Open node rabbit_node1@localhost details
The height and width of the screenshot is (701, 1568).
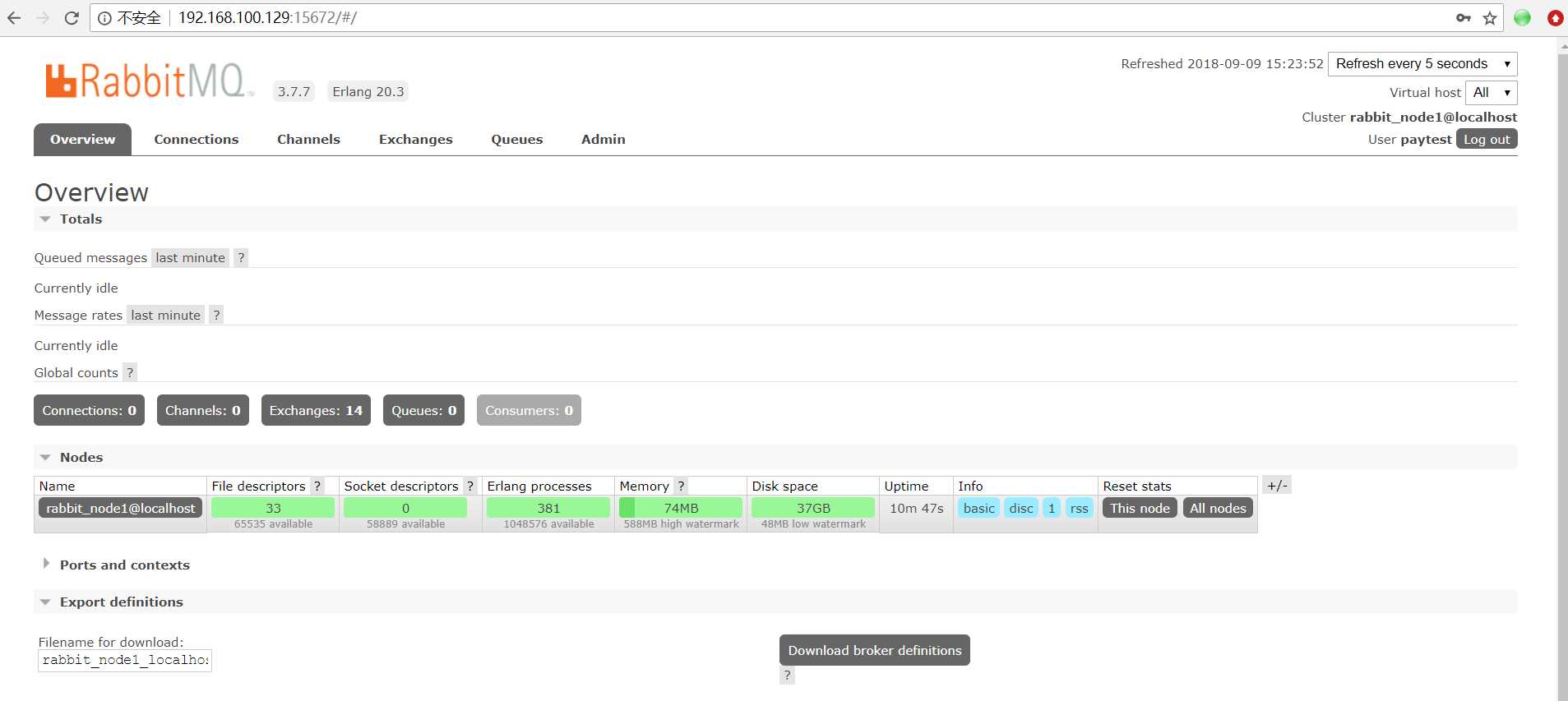(121, 509)
